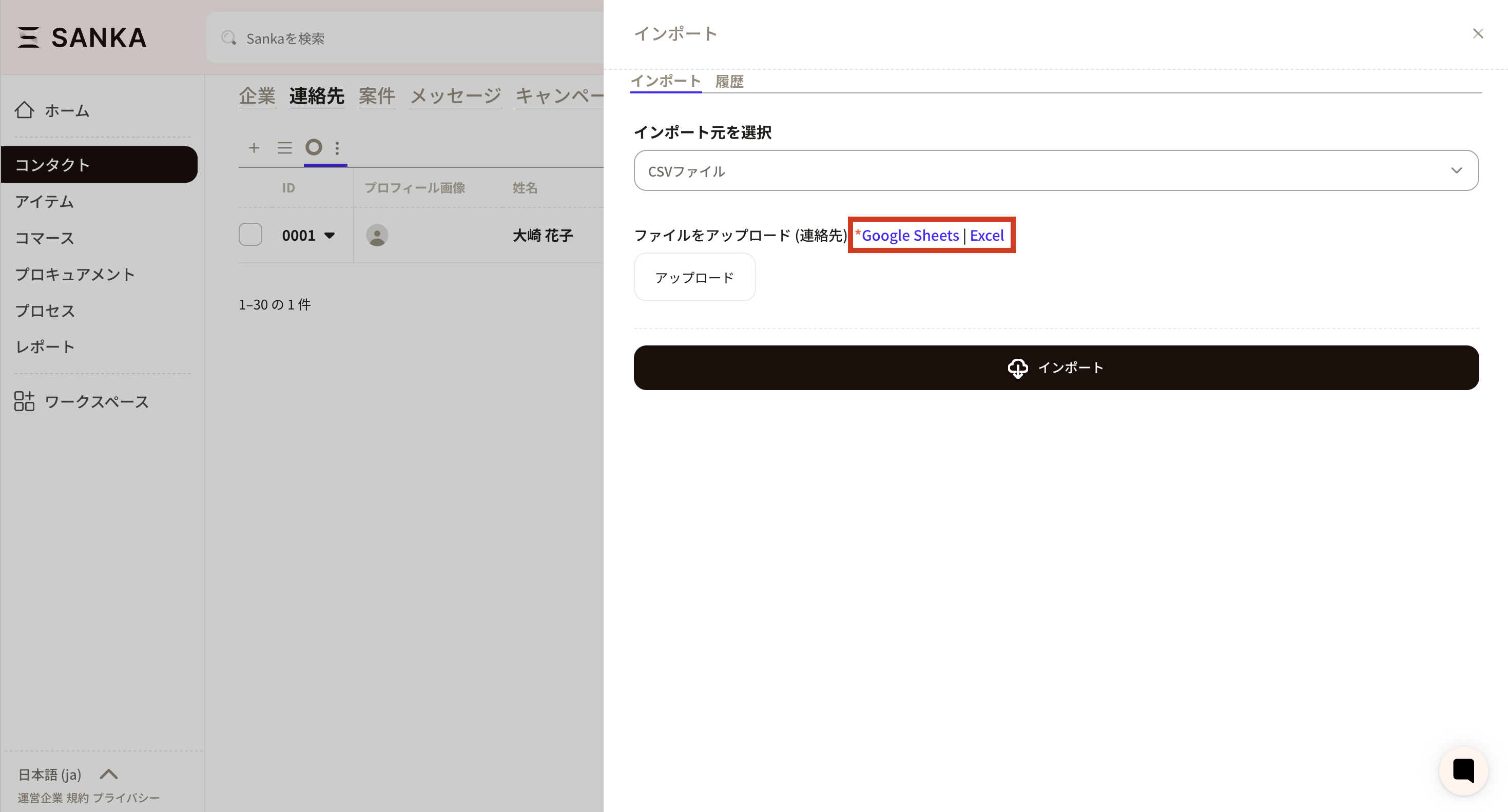Open the arrow dropdown next to ID 0001
Viewport: 1508px width, 812px height.
pos(330,236)
